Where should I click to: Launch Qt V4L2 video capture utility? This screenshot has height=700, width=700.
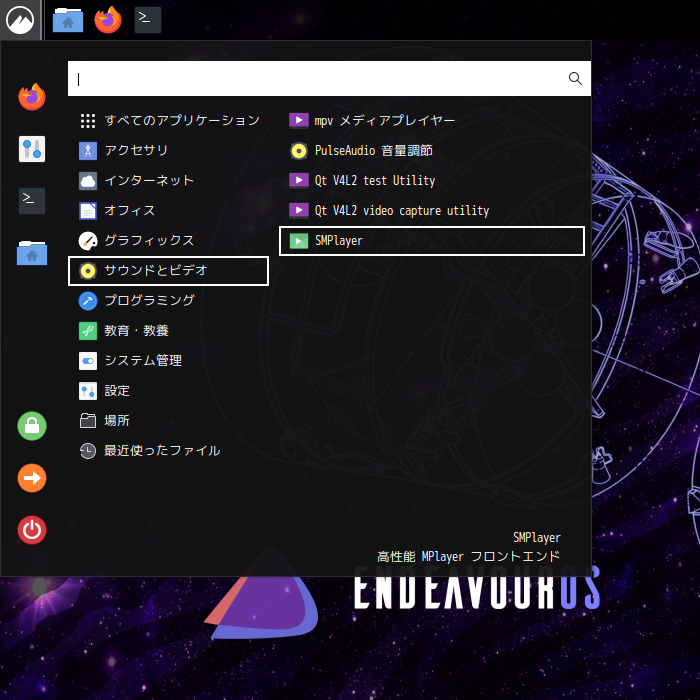pyautogui.click(x=432, y=210)
